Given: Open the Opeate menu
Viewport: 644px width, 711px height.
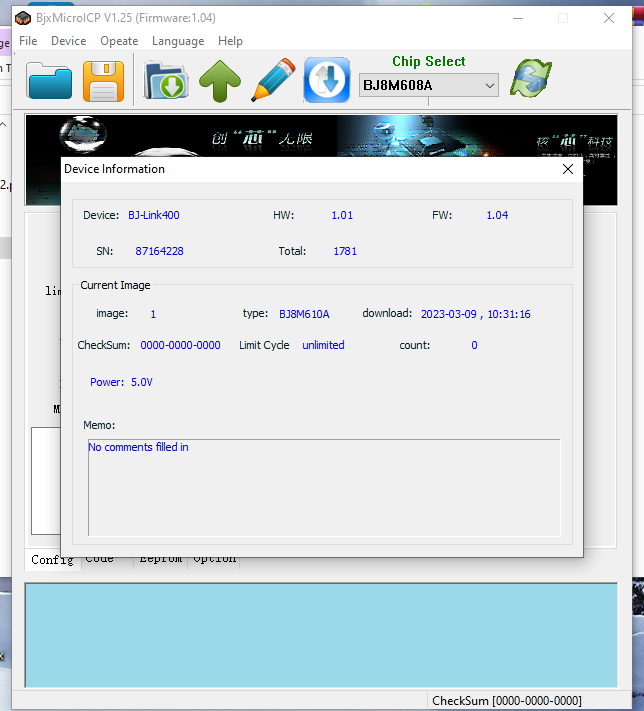Looking at the screenshot, I should [x=119, y=41].
